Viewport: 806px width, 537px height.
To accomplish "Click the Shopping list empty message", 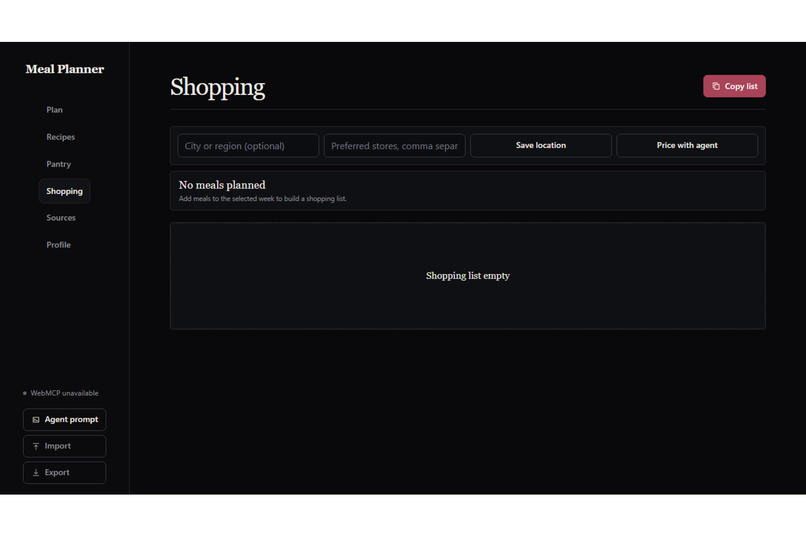I will pos(468,276).
